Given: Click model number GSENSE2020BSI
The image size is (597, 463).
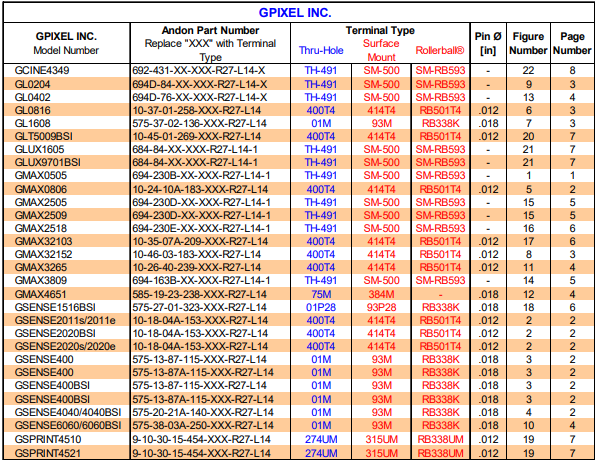Looking at the screenshot, I should (x=55, y=334).
